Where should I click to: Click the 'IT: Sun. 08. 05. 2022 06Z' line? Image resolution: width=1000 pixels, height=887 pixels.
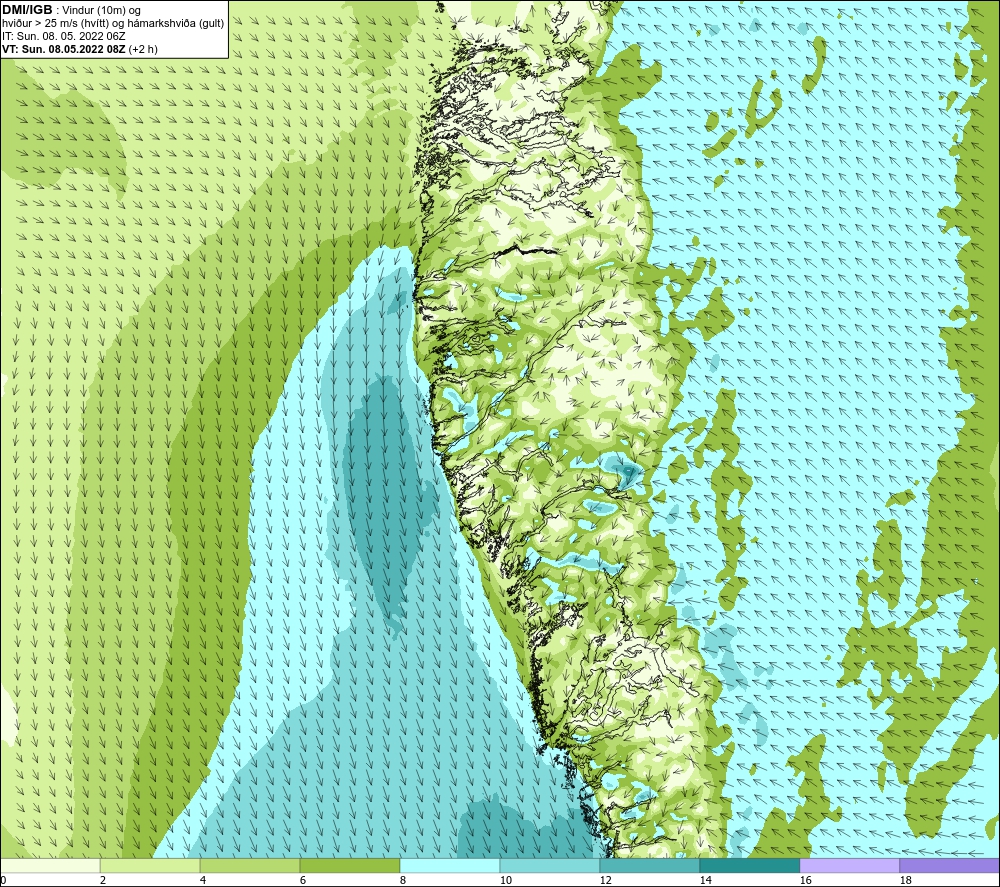tap(64, 36)
